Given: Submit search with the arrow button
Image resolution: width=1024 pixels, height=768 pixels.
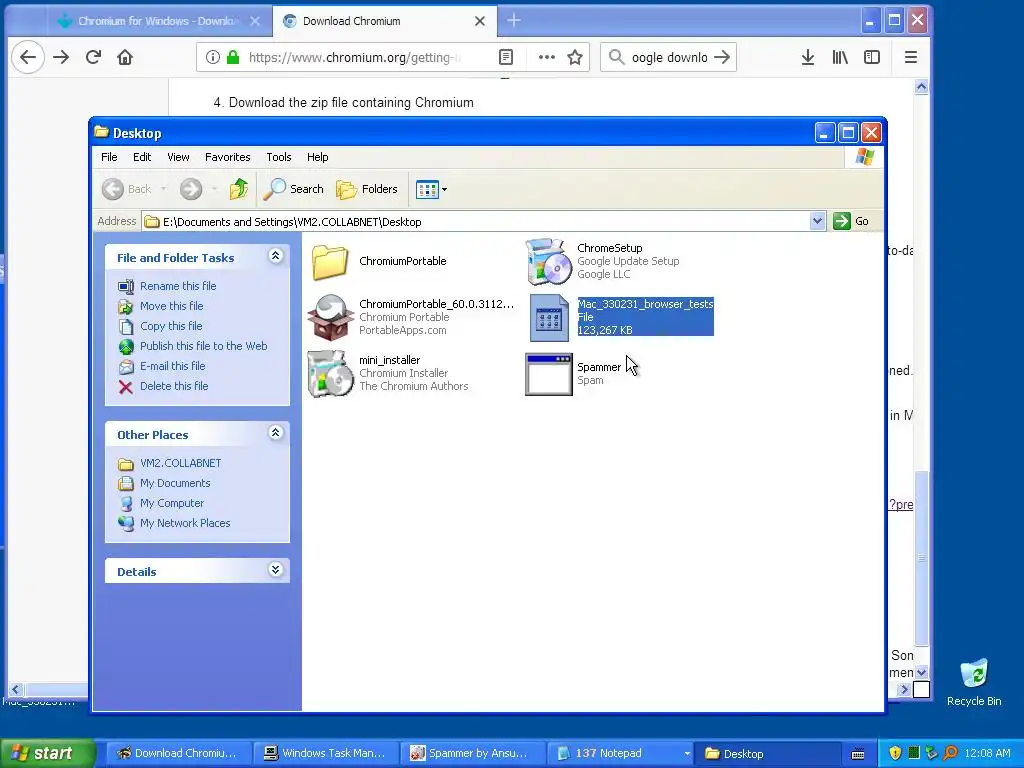Looking at the screenshot, I should point(722,57).
